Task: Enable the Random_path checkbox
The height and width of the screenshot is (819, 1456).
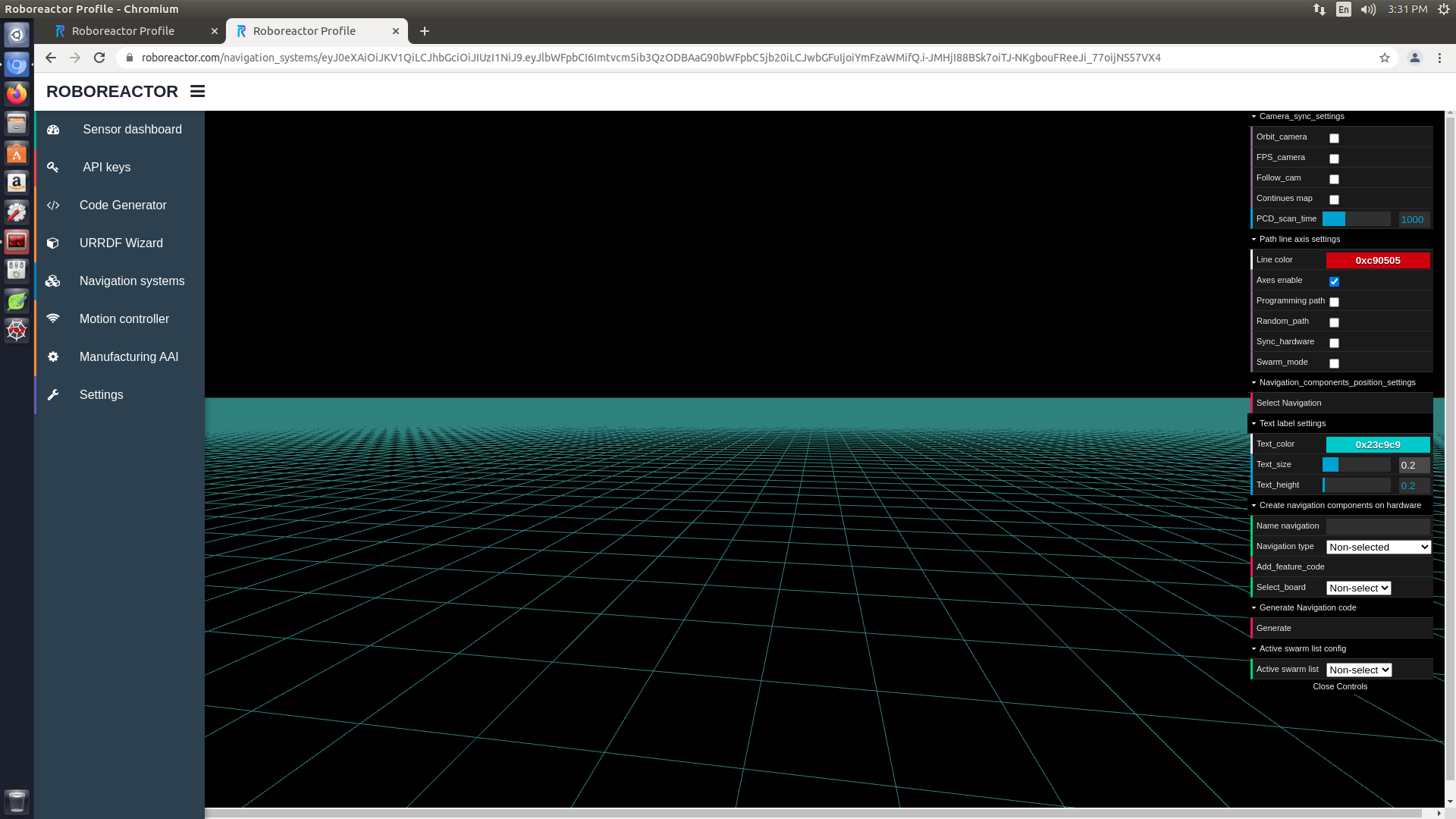Action: (x=1334, y=322)
